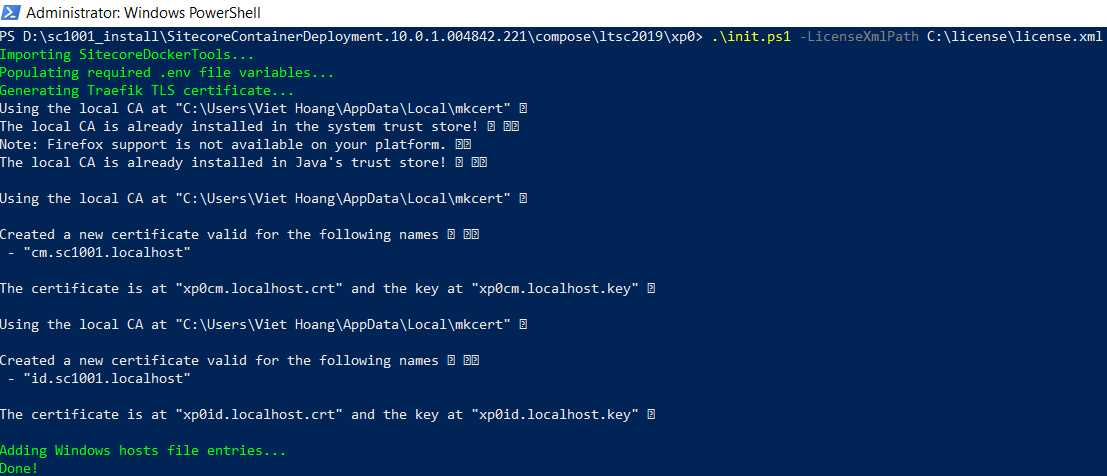Click the "Adding Windows hosts file entries..." line
Screen dimensions: 1107x476
pos(143,451)
